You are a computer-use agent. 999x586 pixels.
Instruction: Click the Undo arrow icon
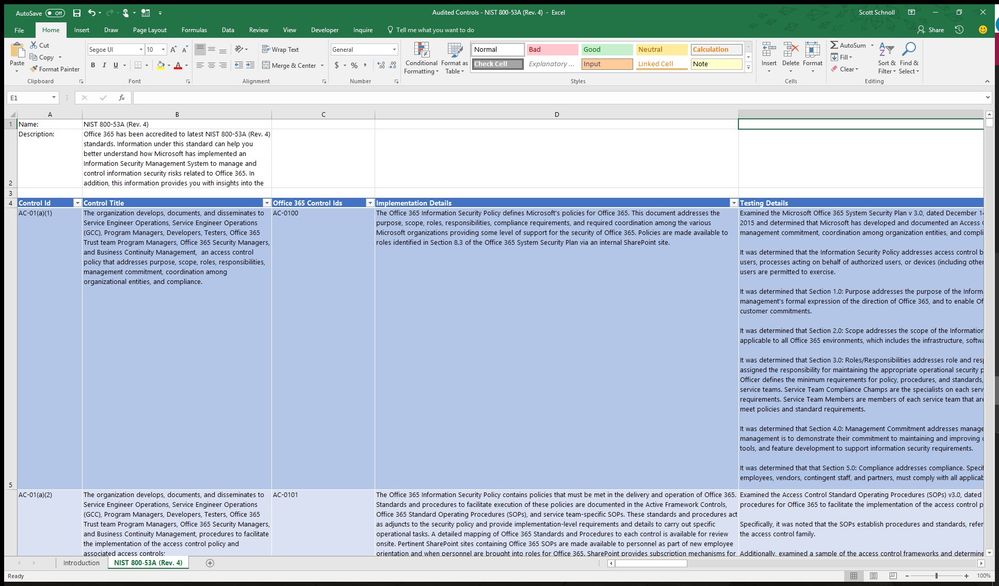point(92,13)
